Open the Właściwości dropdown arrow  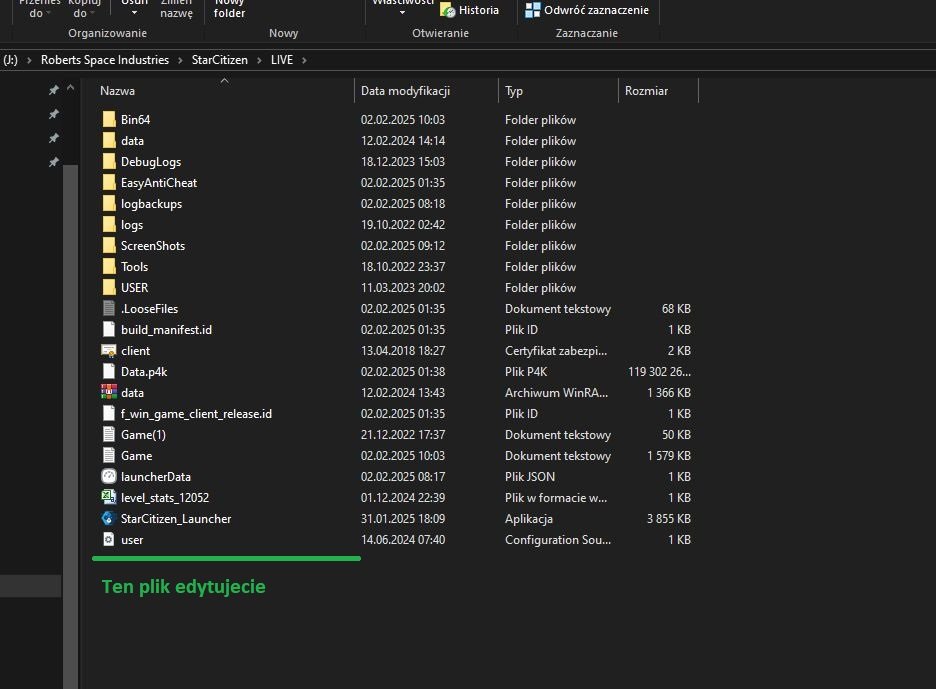(402, 13)
